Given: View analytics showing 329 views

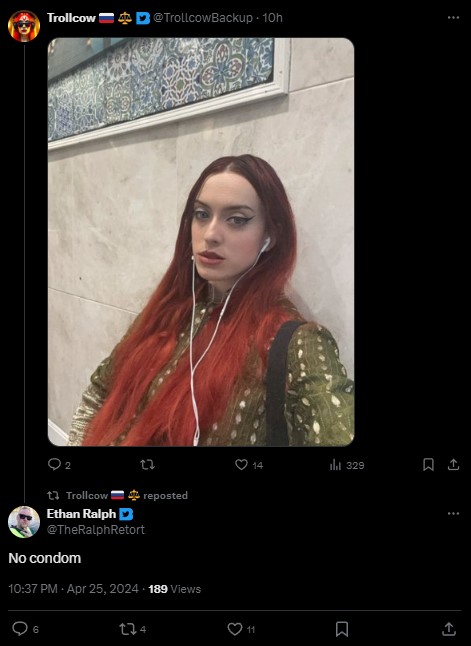Looking at the screenshot, I should point(347,465).
